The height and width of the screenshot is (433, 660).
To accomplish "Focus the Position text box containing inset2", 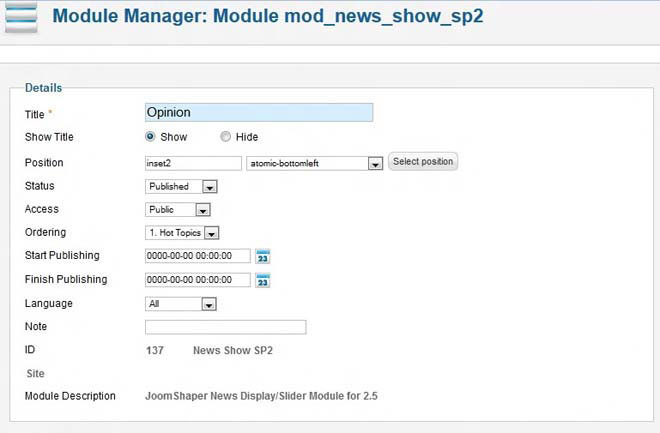I will tap(193, 163).
